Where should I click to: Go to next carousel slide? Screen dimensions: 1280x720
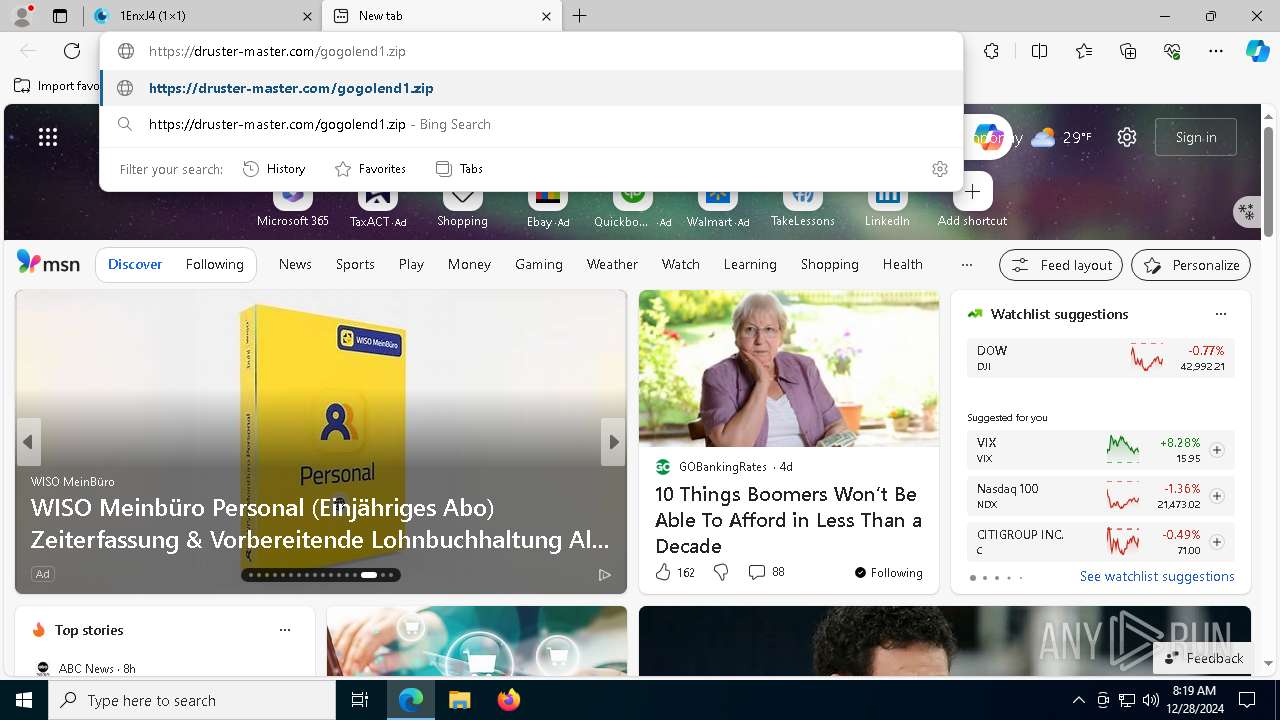click(613, 442)
